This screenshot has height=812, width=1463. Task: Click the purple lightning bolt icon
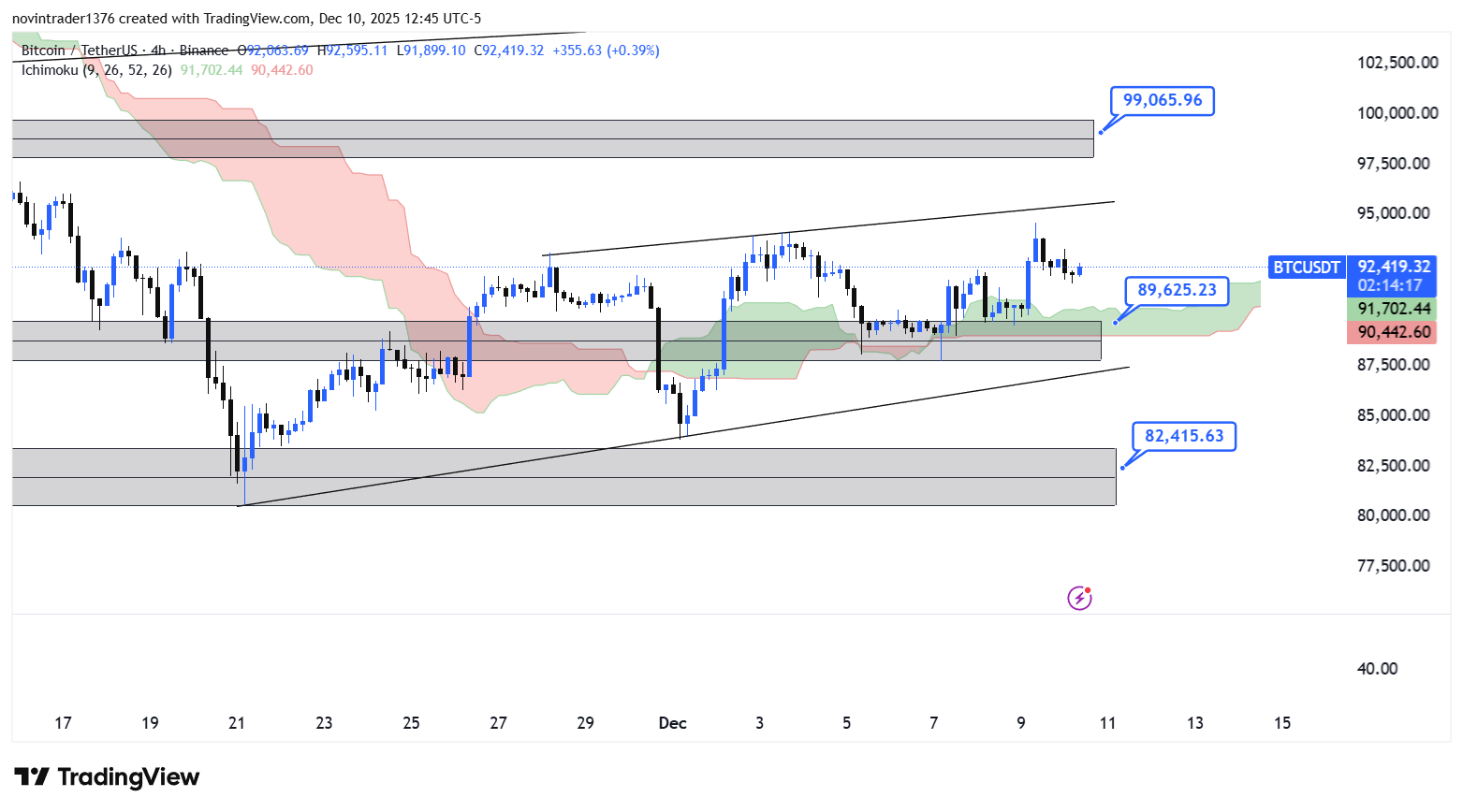[1079, 598]
